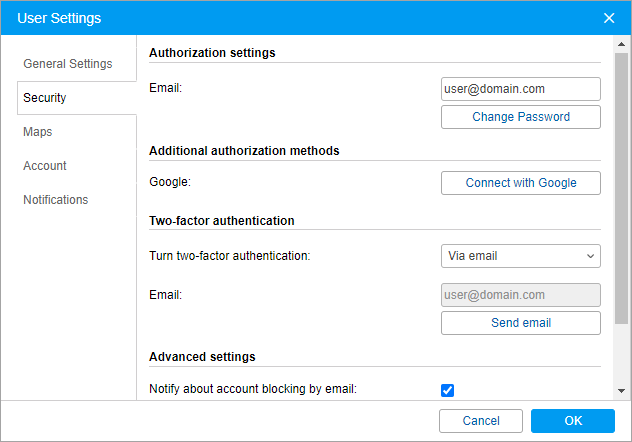
Task: Select the Security tab
Action: [x=45, y=98]
